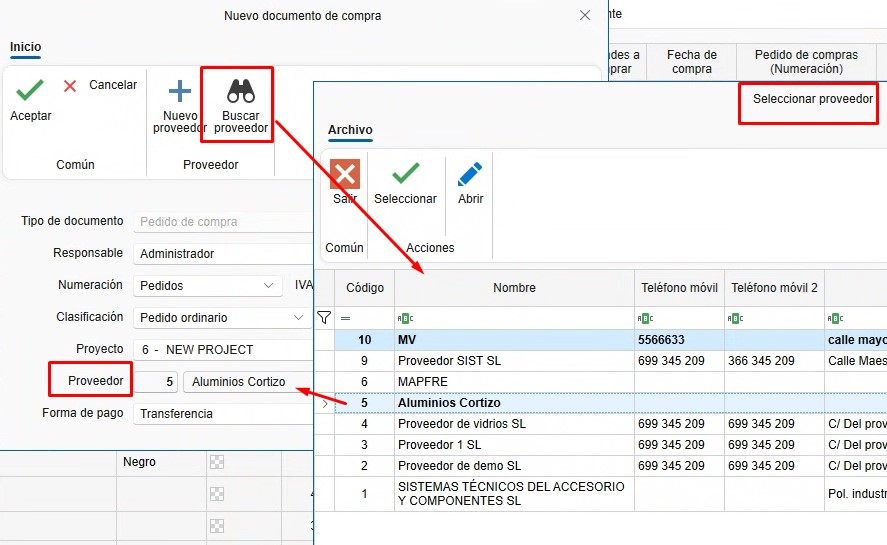Image resolution: width=887 pixels, height=545 pixels.
Task: Click the Salir red cross icon
Action: pos(345,174)
